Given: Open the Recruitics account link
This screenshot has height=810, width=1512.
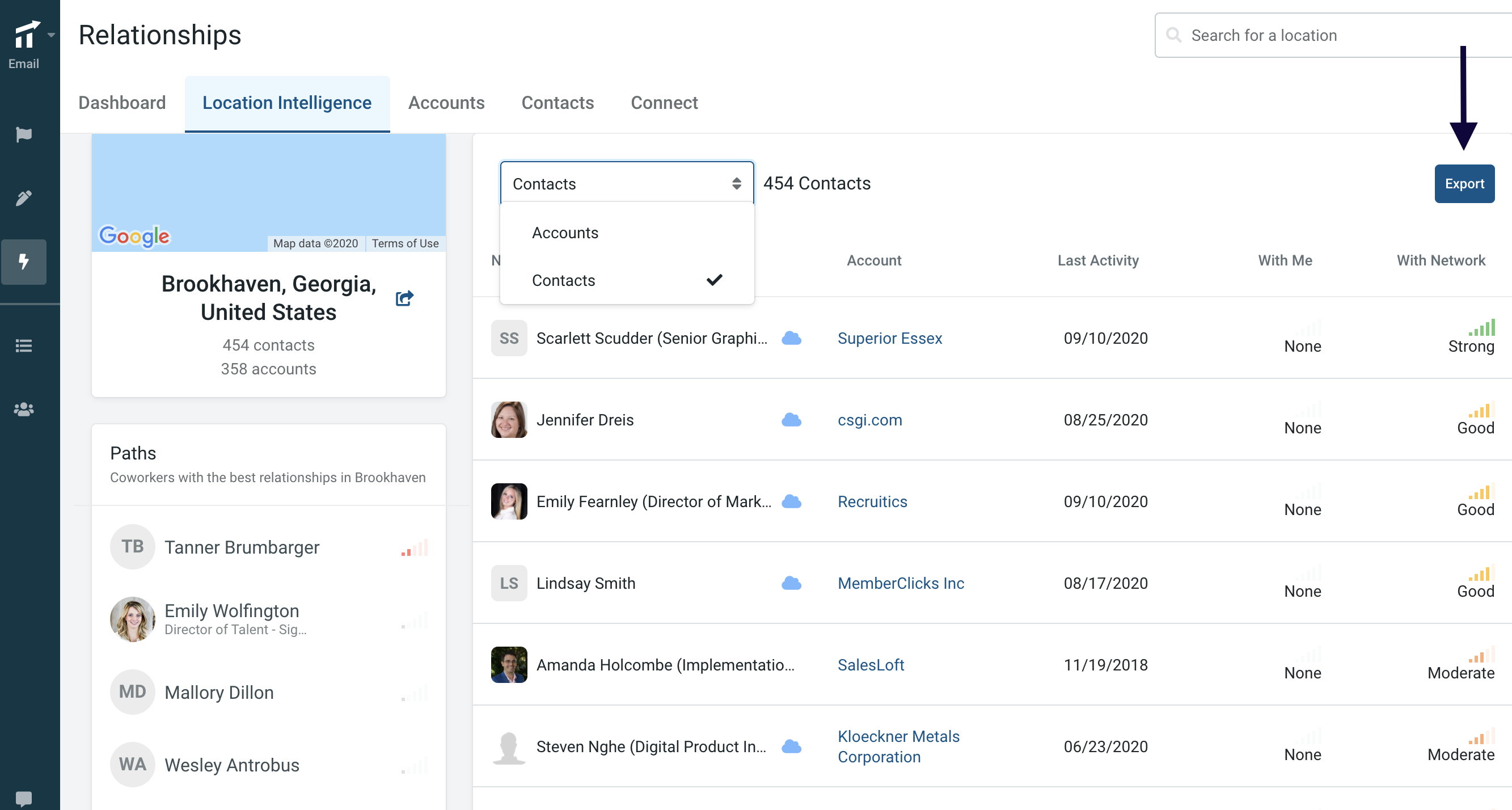Looking at the screenshot, I should point(872,501).
